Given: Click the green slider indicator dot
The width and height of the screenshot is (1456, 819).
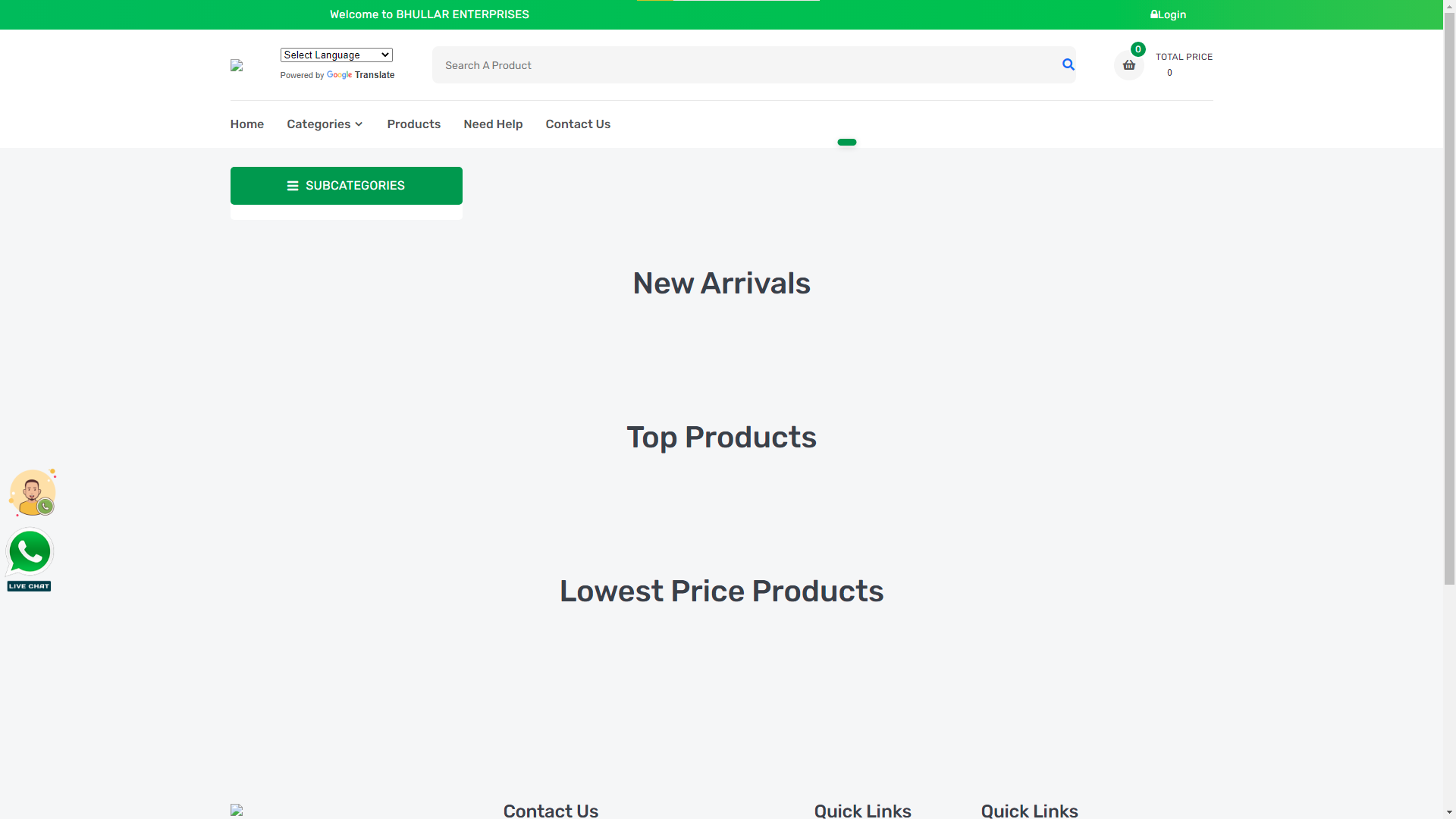Looking at the screenshot, I should tap(847, 142).
